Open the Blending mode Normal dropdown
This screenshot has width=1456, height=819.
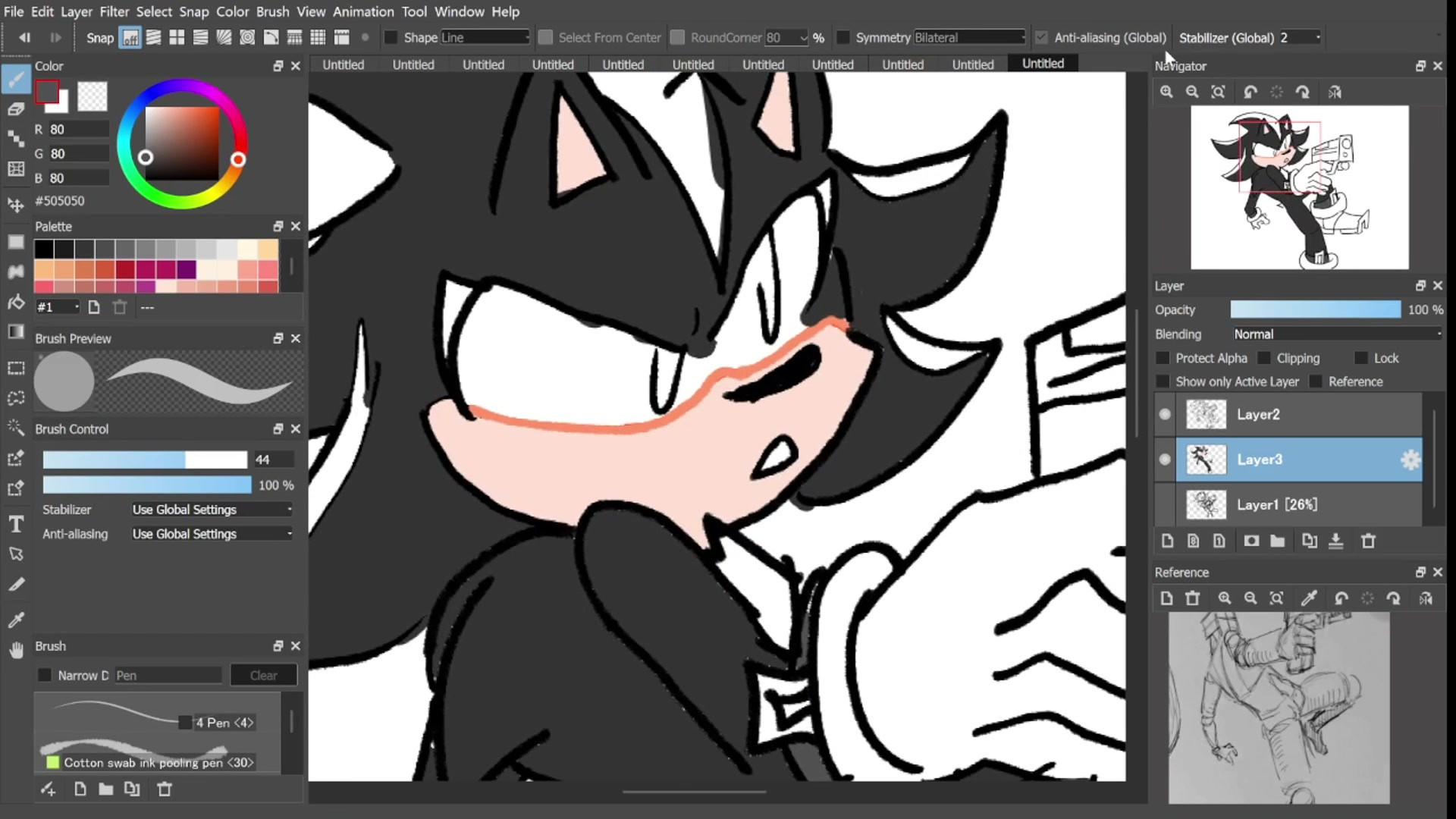tap(1338, 334)
